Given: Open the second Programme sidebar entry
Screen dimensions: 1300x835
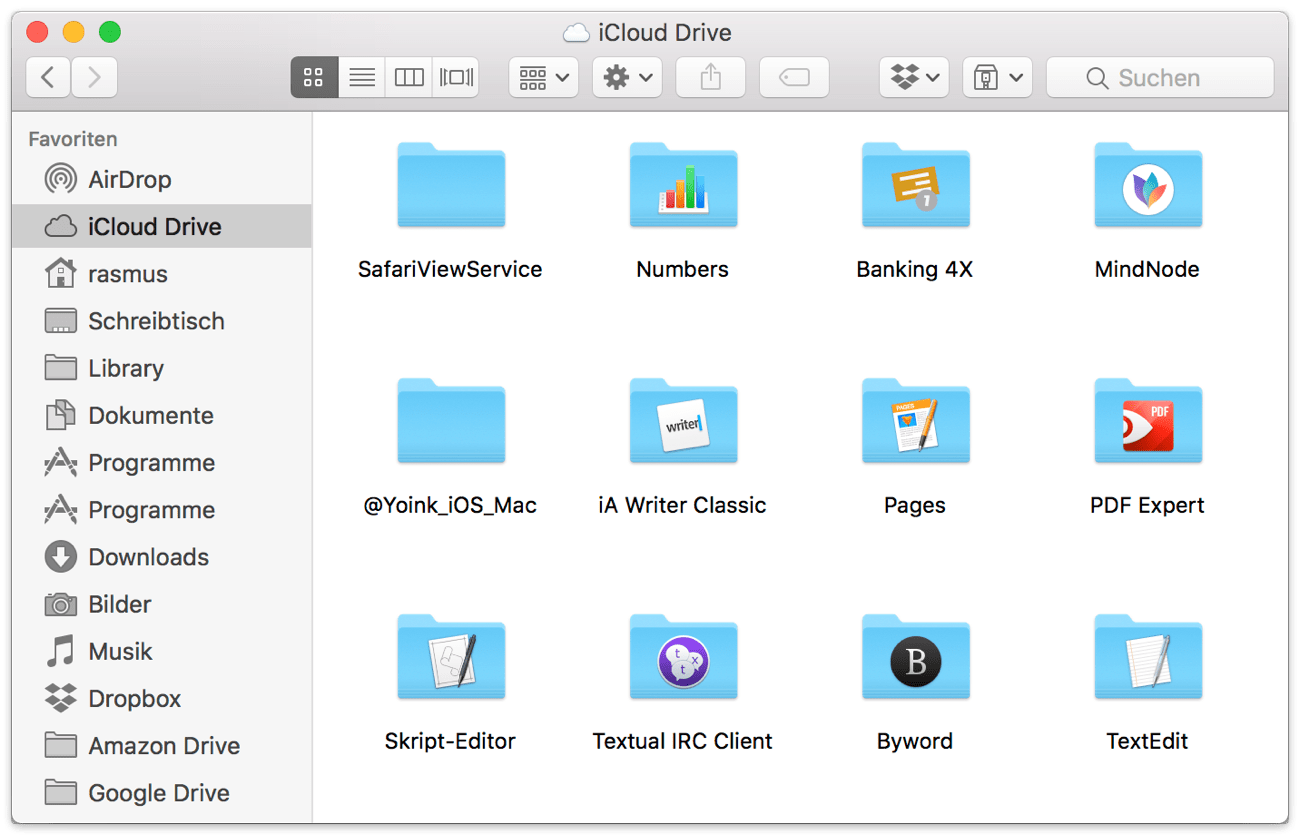Looking at the screenshot, I should click(x=162, y=510).
